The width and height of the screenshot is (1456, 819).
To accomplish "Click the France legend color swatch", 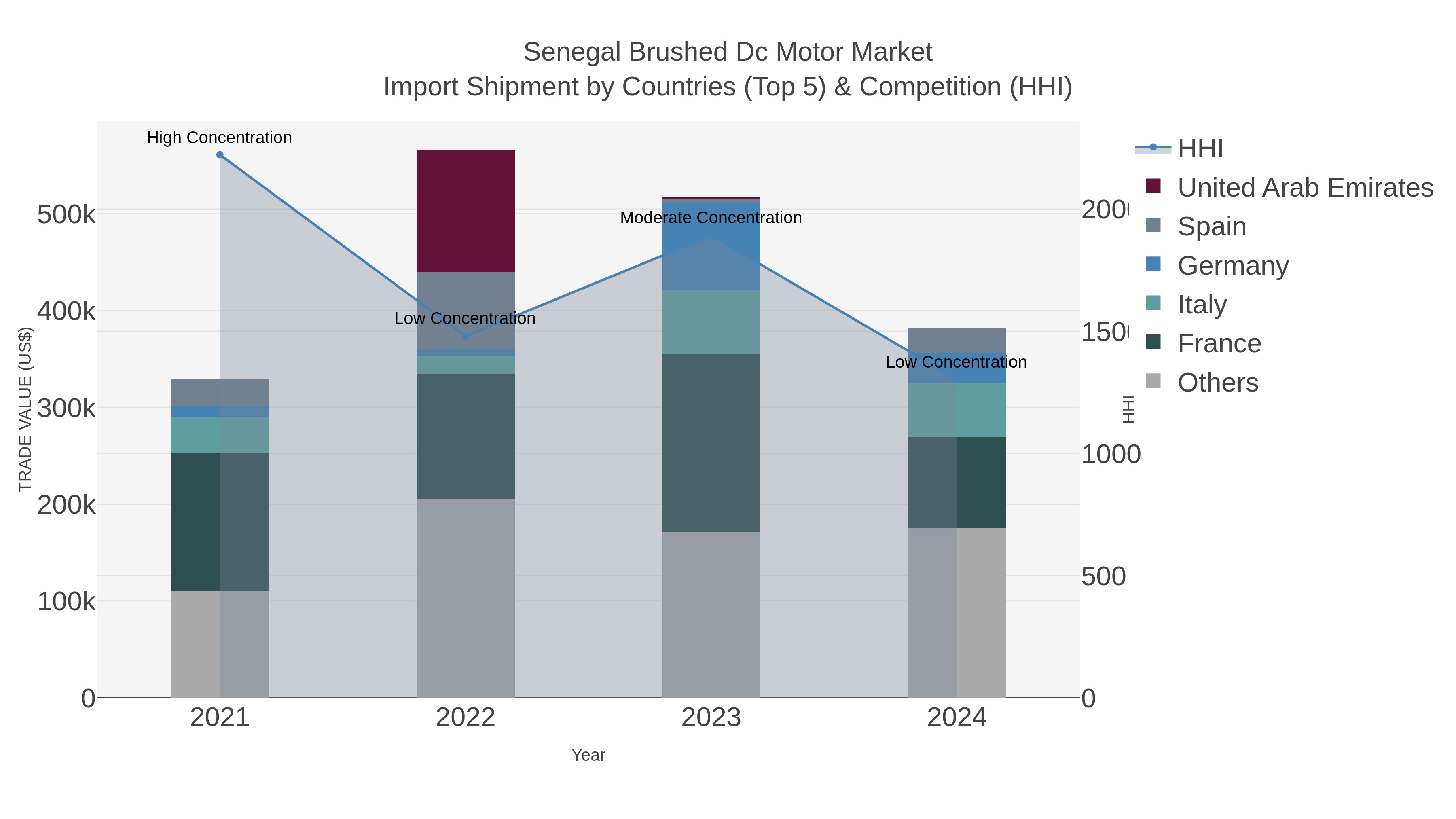I will tap(1153, 342).
